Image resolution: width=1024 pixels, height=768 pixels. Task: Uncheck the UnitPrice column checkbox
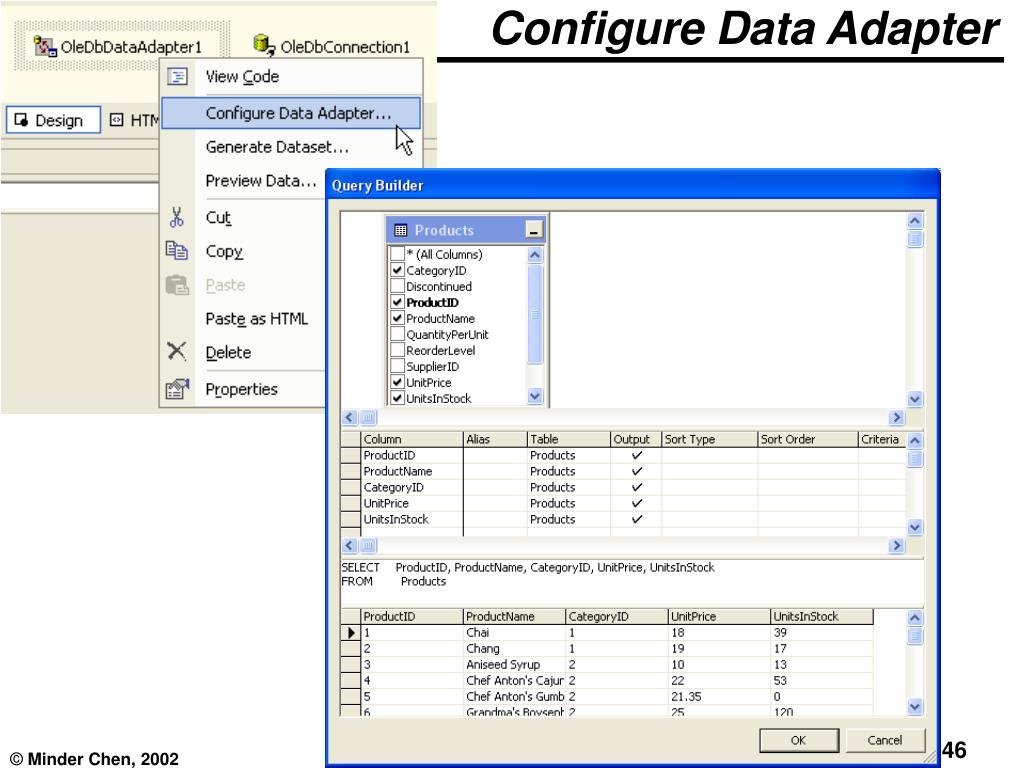pos(397,382)
